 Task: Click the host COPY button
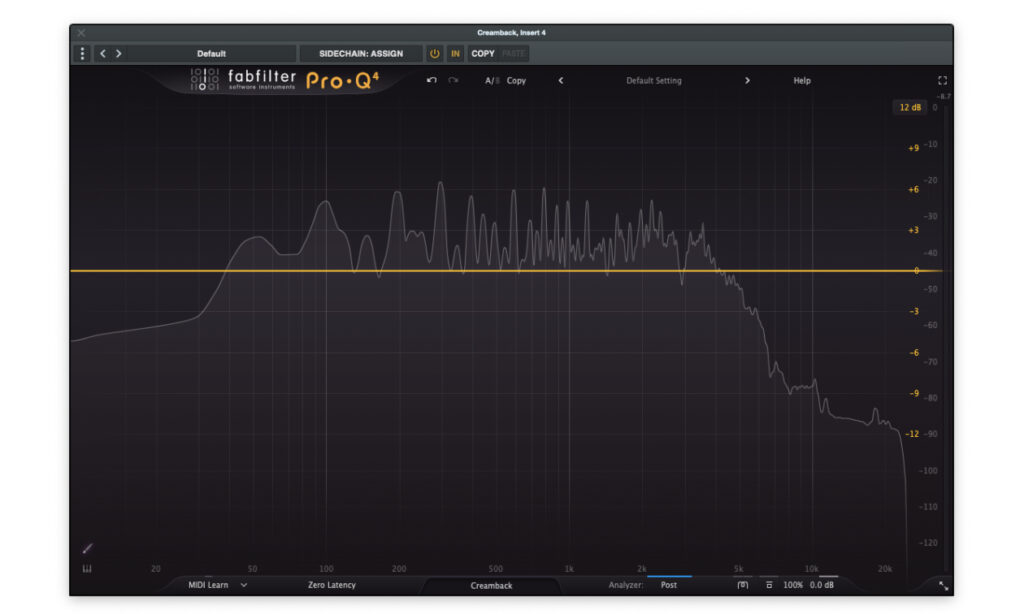(x=483, y=54)
